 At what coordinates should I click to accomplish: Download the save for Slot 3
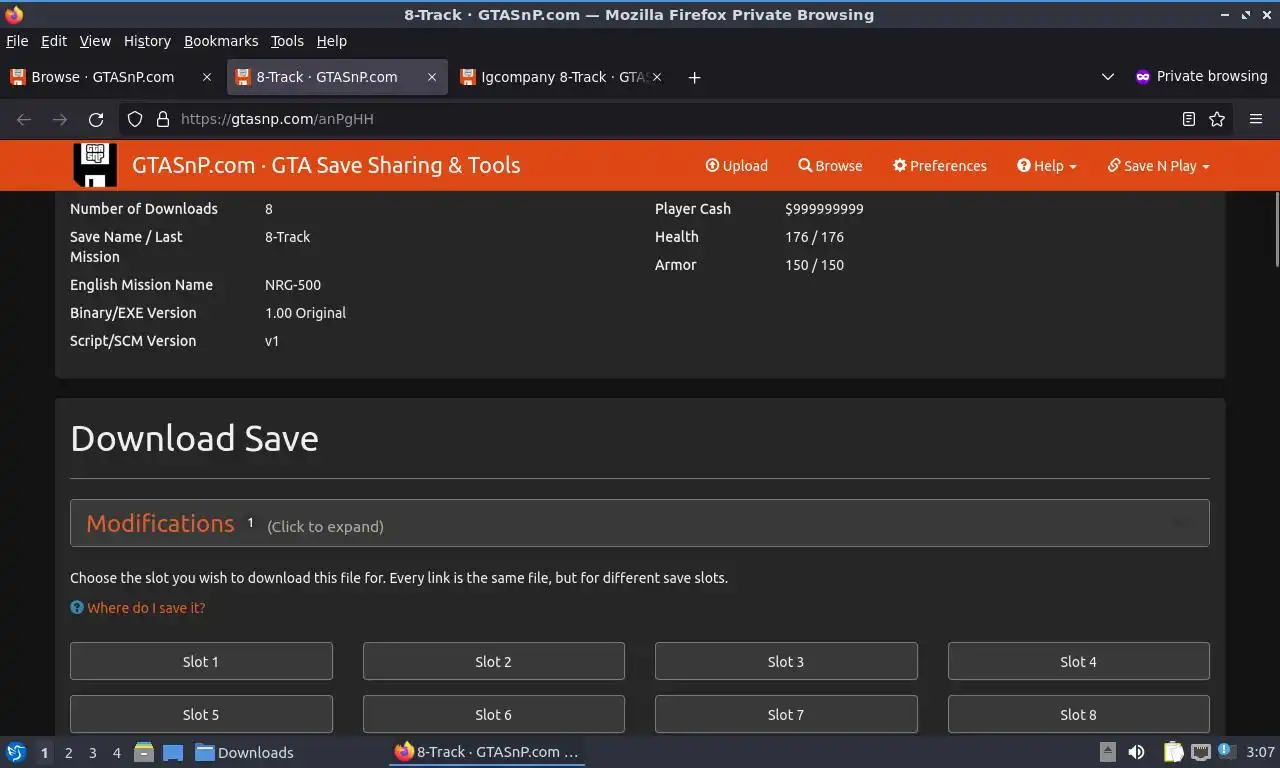pos(786,662)
